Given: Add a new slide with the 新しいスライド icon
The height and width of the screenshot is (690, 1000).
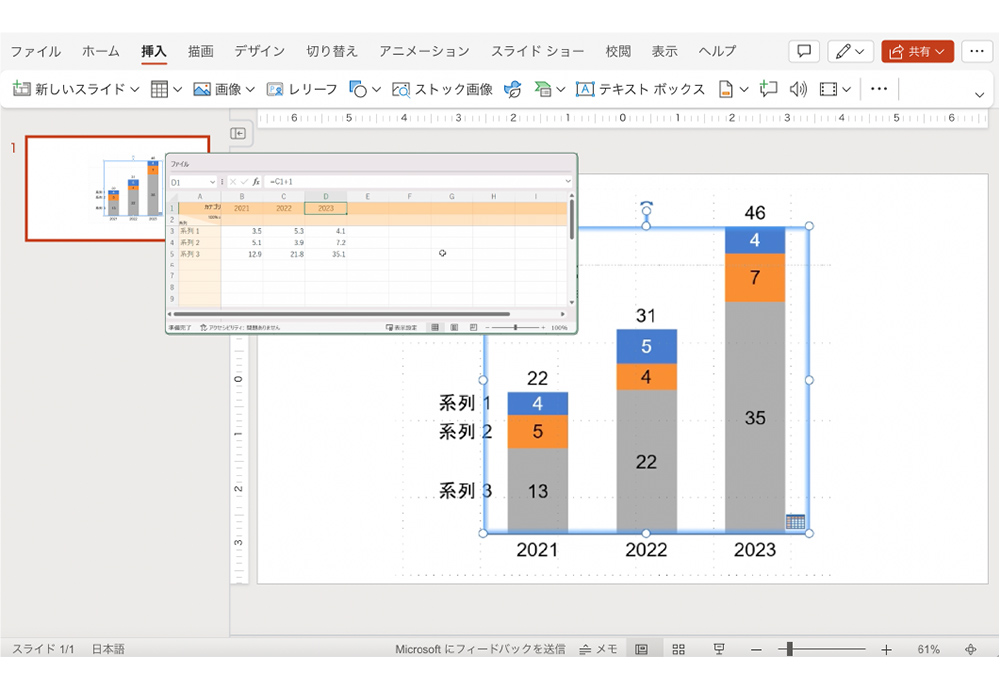Looking at the screenshot, I should click(x=22, y=89).
